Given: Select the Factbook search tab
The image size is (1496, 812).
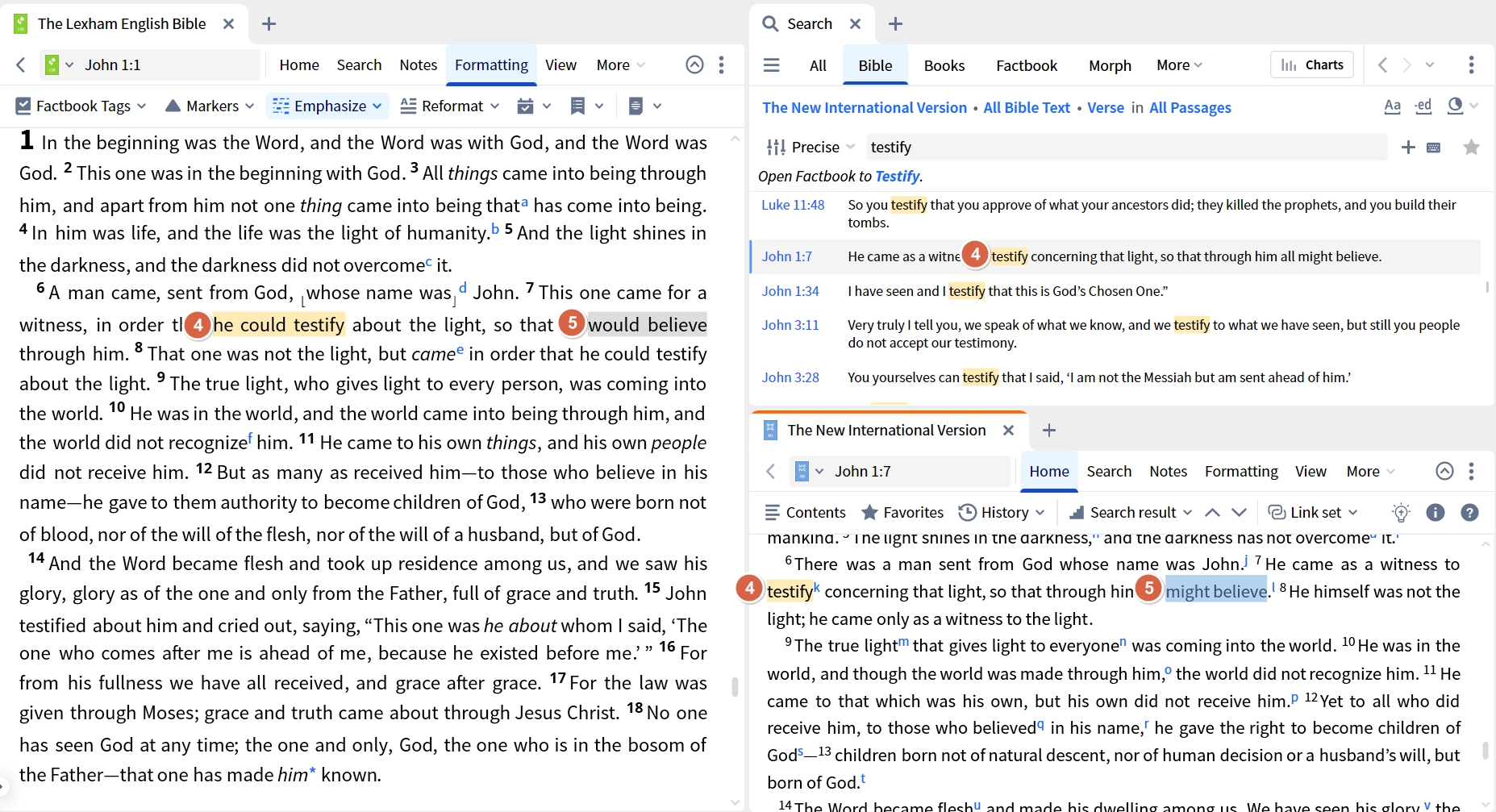Looking at the screenshot, I should coord(1026,65).
